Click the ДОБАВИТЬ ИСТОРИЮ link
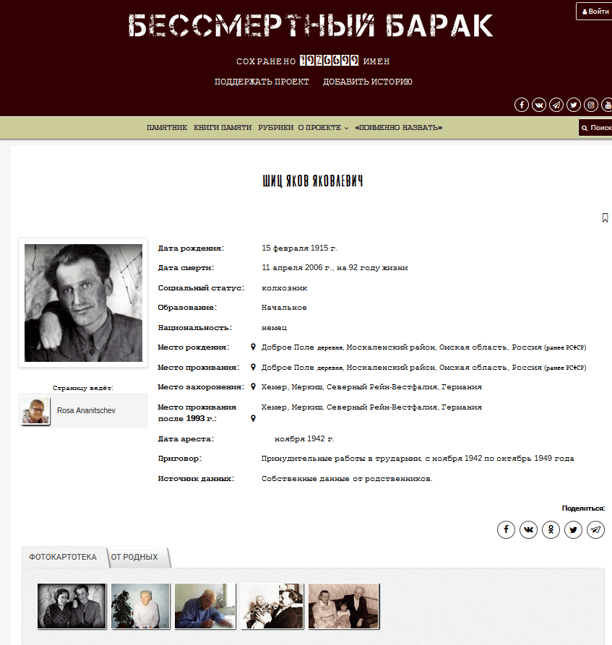 coord(367,82)
